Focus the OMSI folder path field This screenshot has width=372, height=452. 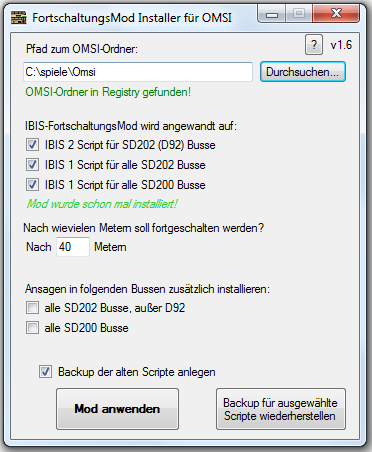click(138, 72)
